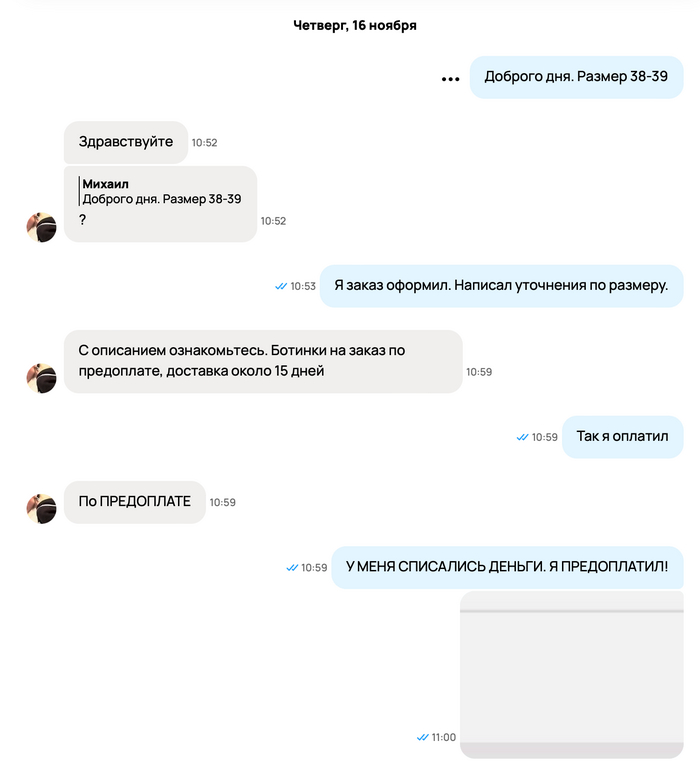The image size is (700, 768).
Task: Click quoted reply Михаил Доброго дня
Action: (x=160, y=192)
